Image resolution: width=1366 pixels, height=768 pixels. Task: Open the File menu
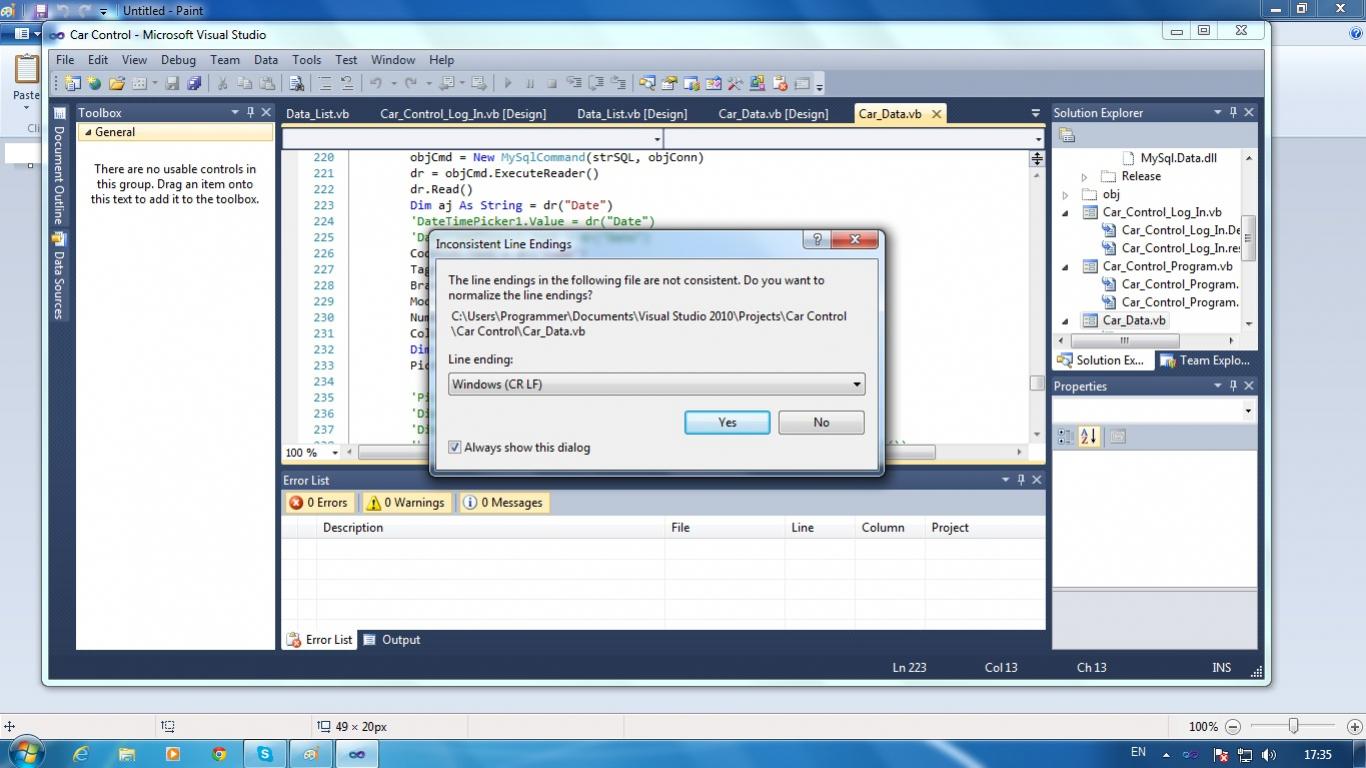click(x=65, y=60)
